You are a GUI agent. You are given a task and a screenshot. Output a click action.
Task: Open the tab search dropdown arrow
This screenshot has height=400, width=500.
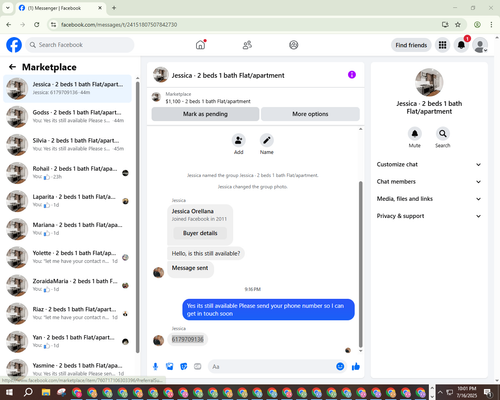[x=7, y=8]
